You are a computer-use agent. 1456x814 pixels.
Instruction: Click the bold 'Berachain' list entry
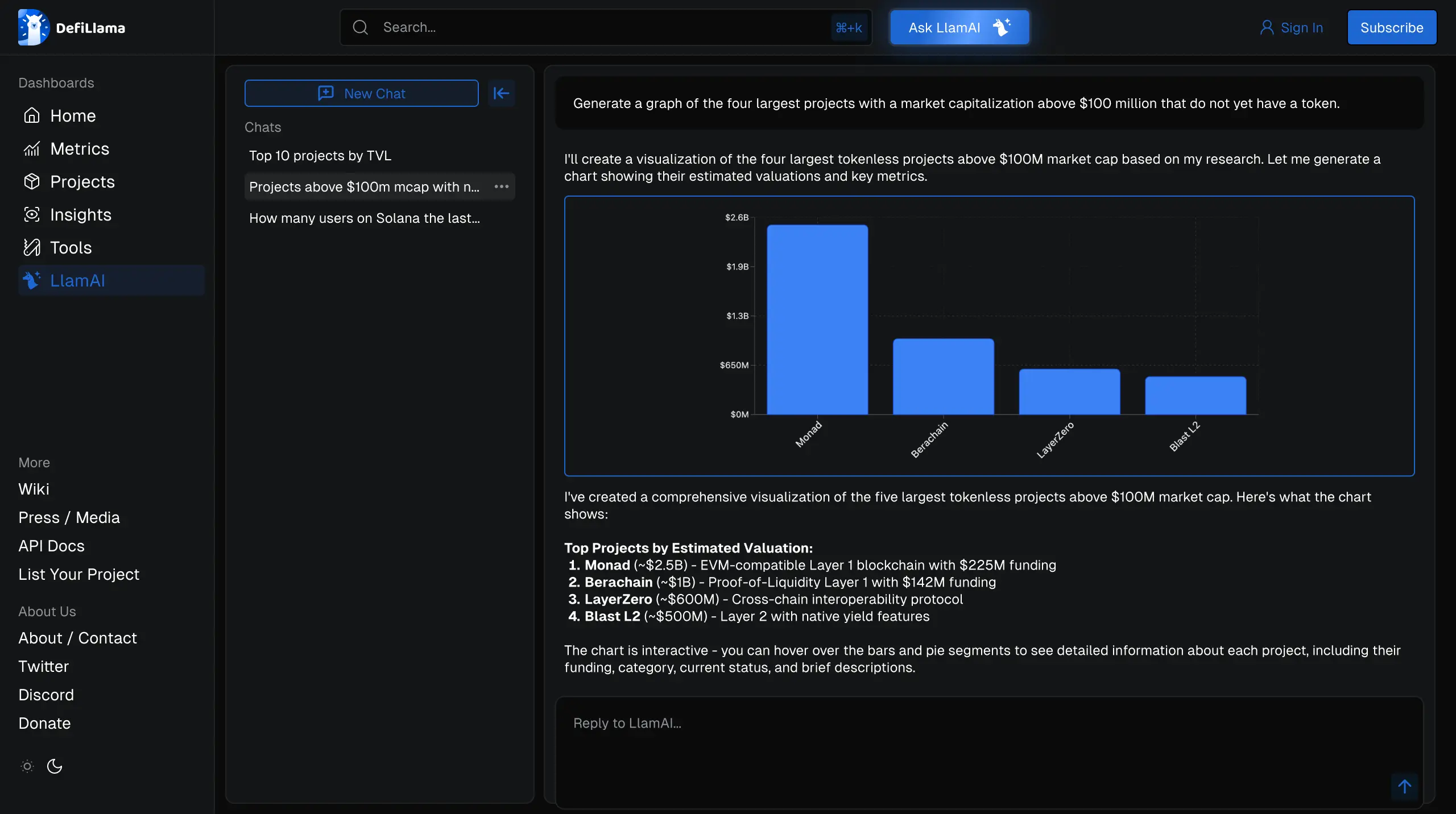click(619, 582)
